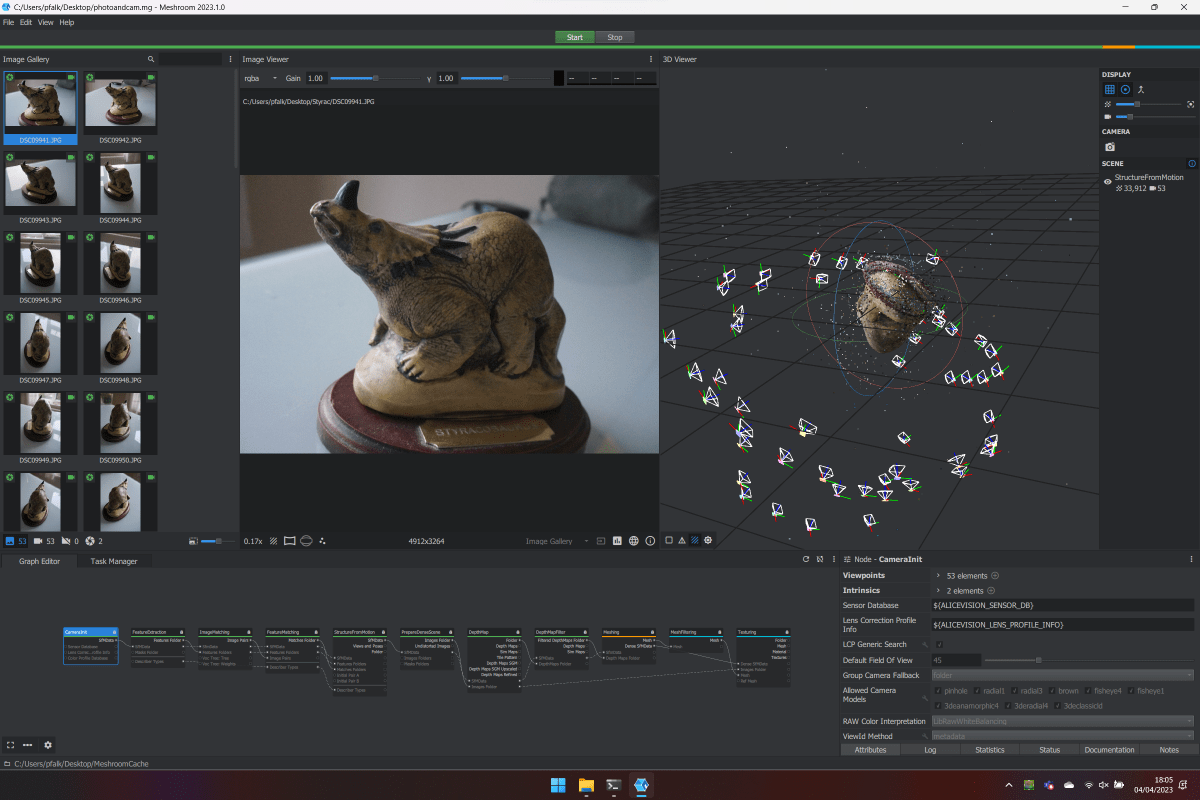Image resolution: width=1200 pixels, height=800 pixels.
Task: Click the wireframe triangle render mode icon
Action: pos(682,540)
